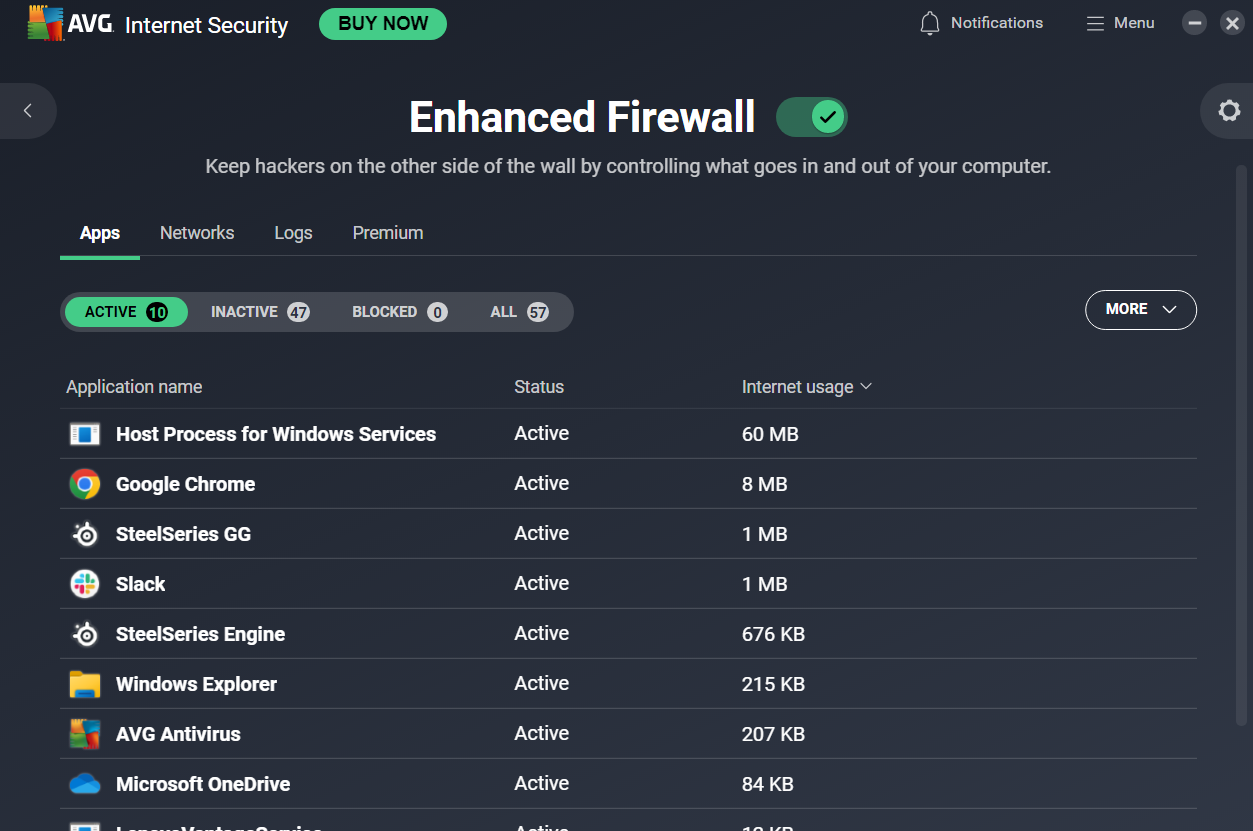Select the ACTIVE apps filter

tap(126, 312)
